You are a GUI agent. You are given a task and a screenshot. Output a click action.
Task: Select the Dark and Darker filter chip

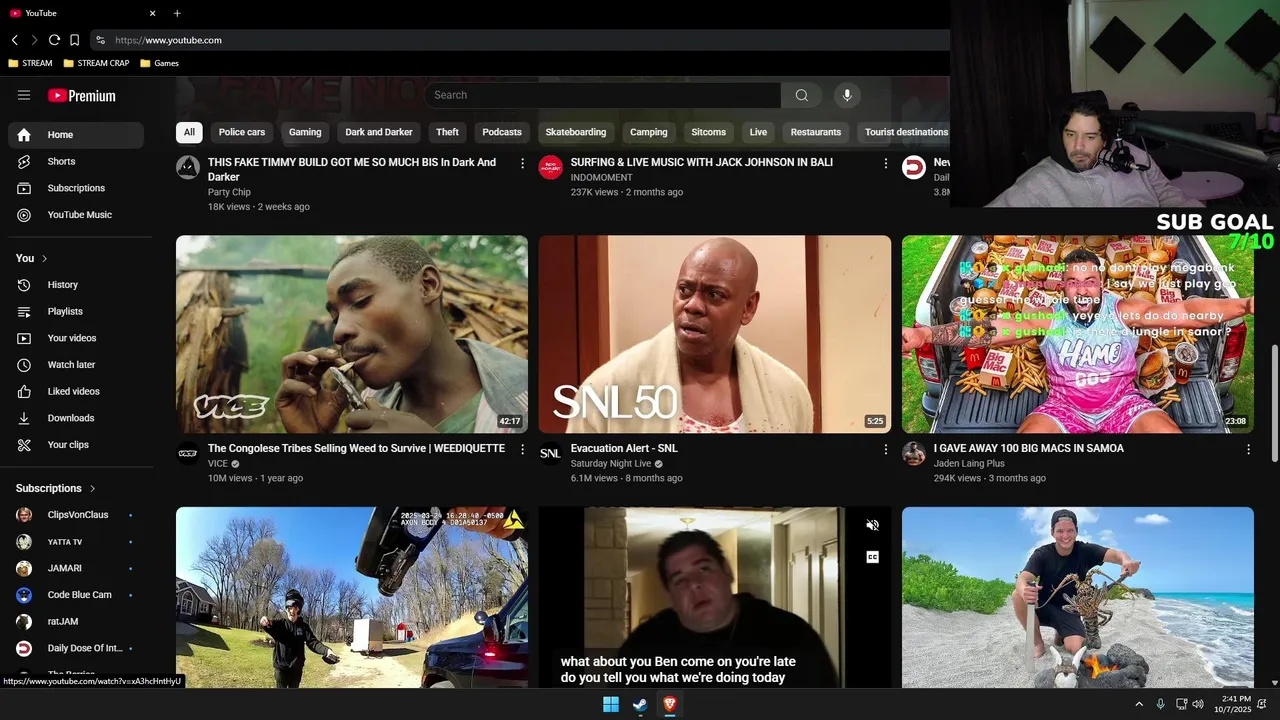click(x=379, y=132)
